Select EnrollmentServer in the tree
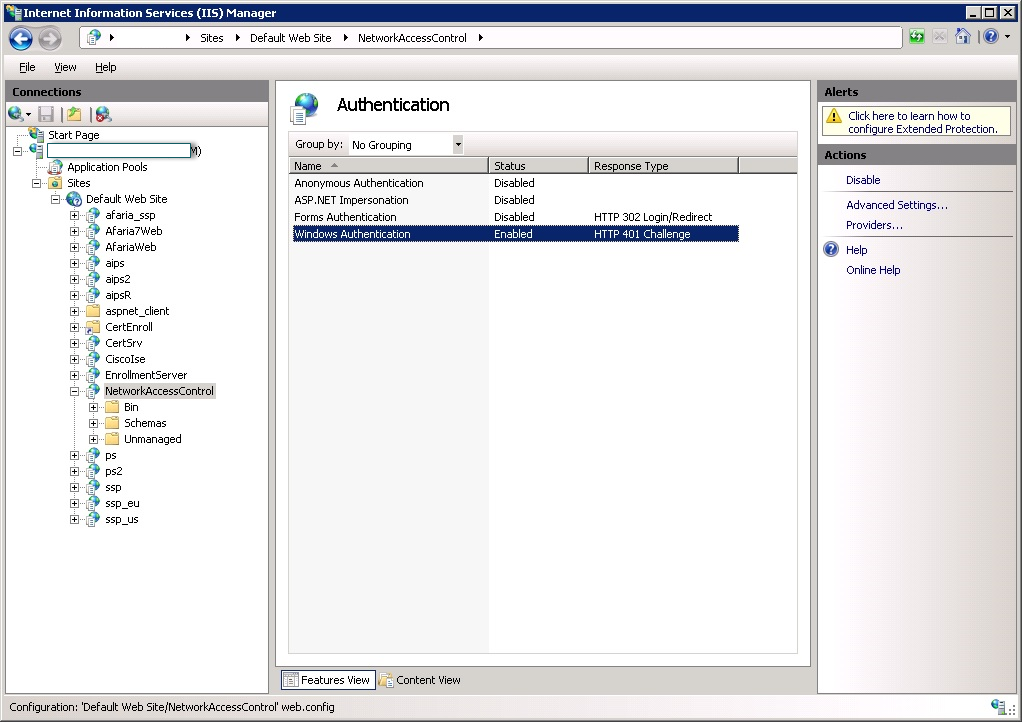The height and width of the screenshot is (722, 1022). (x=146, y=375)
